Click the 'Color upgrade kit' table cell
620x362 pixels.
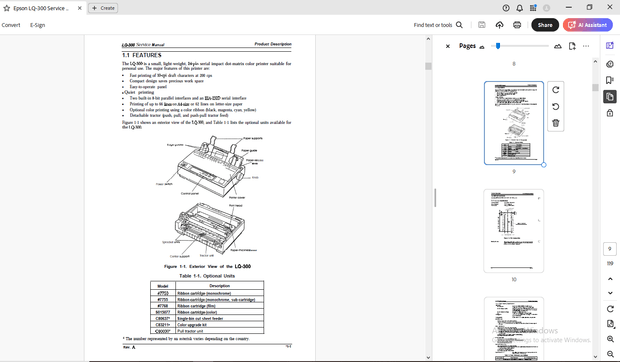[219, 324]
